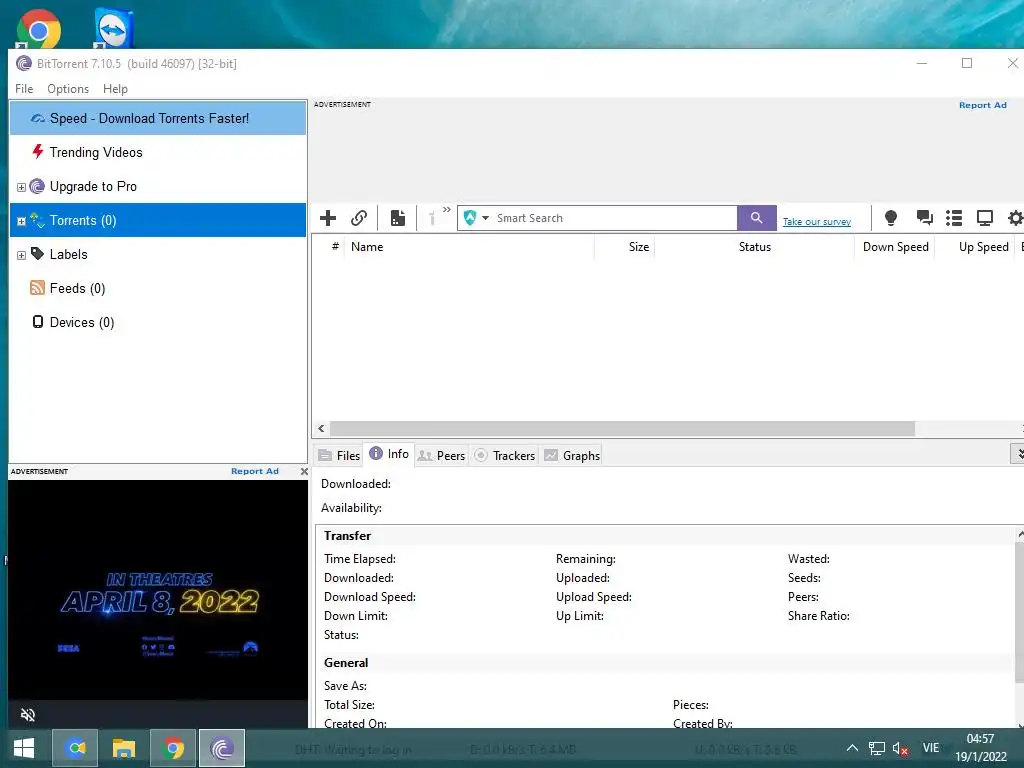The width and height of the screenshot is (1024, 768).
Task: Click the muted volume tray icon
Action: point(900,748)
